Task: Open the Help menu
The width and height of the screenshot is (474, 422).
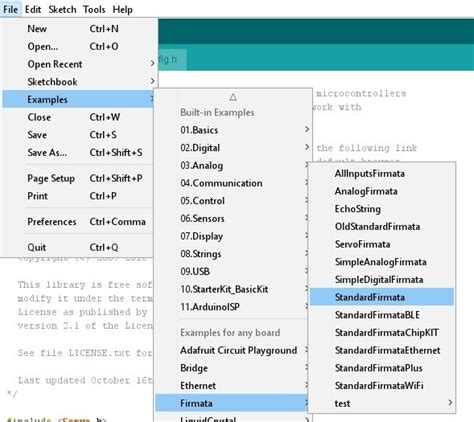Action: 122,9
